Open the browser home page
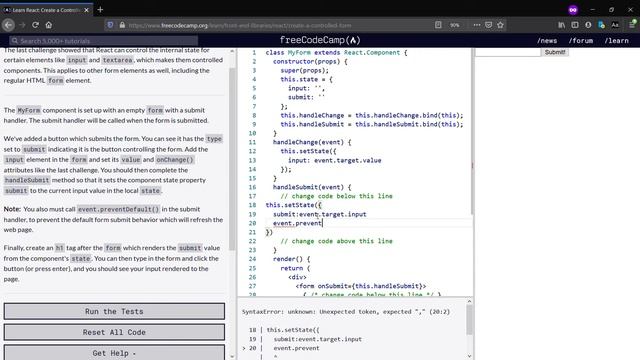 click(49, 25)
